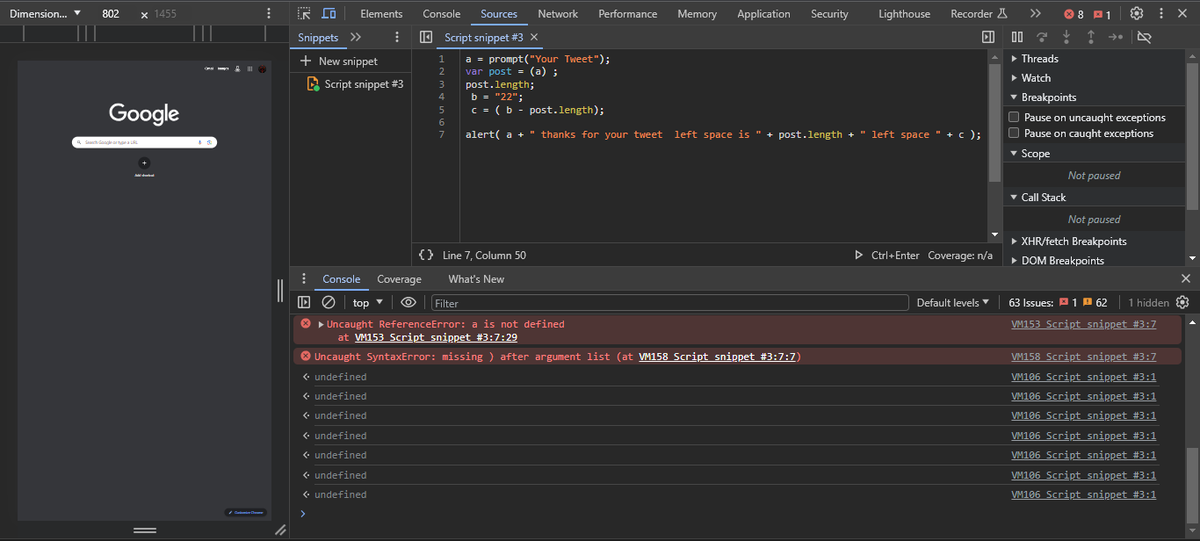This screenshot has width=1200, height=541.
Task: Open the top JavaScript context dropdown
Action: (x=368, y=302)
